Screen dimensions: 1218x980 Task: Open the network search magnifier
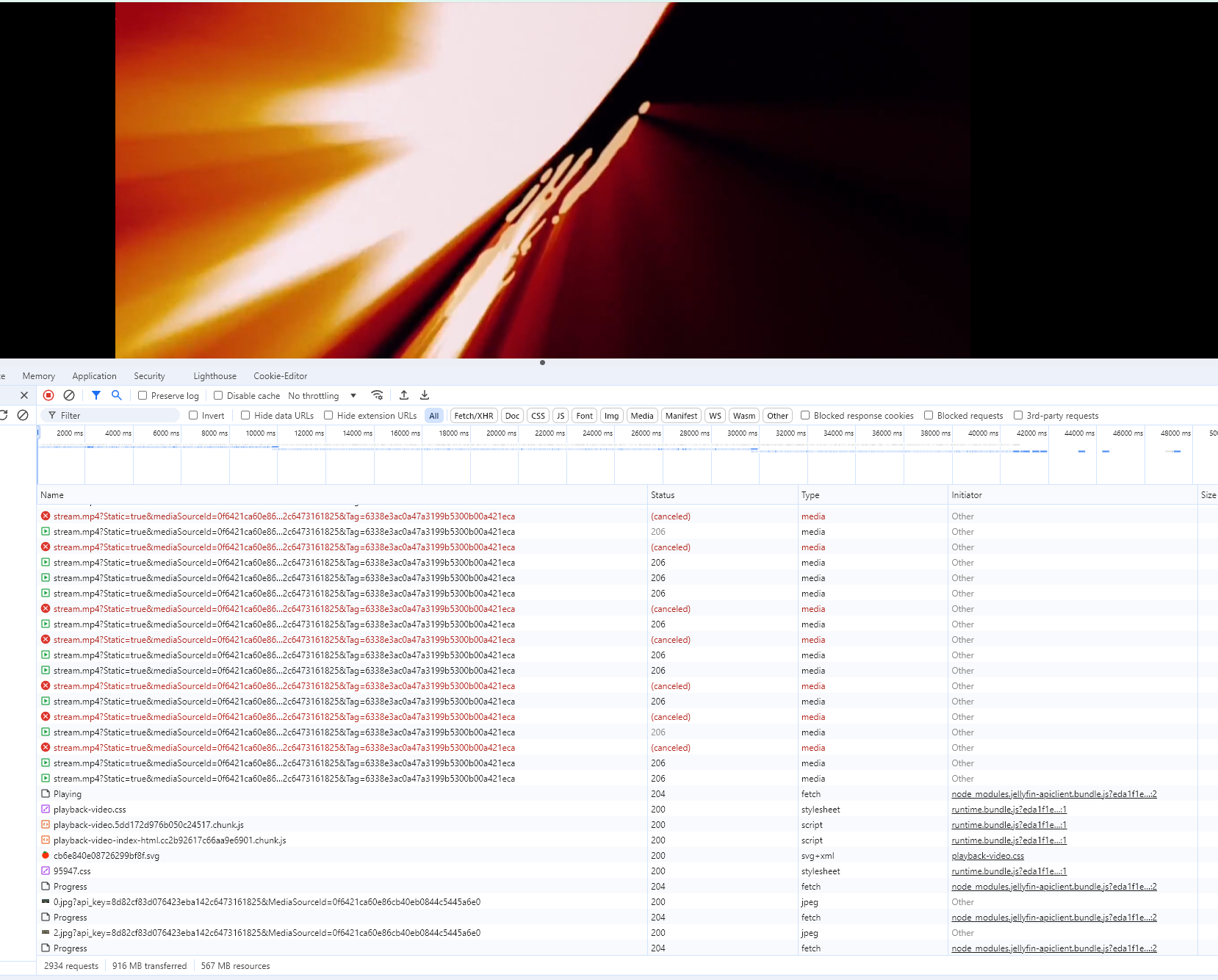(116, 395)
